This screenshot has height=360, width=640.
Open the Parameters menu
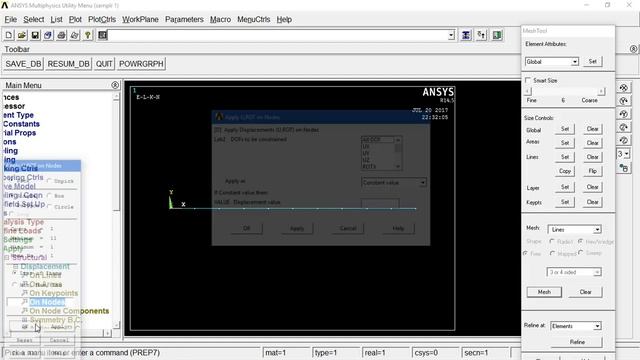[184, 19]
